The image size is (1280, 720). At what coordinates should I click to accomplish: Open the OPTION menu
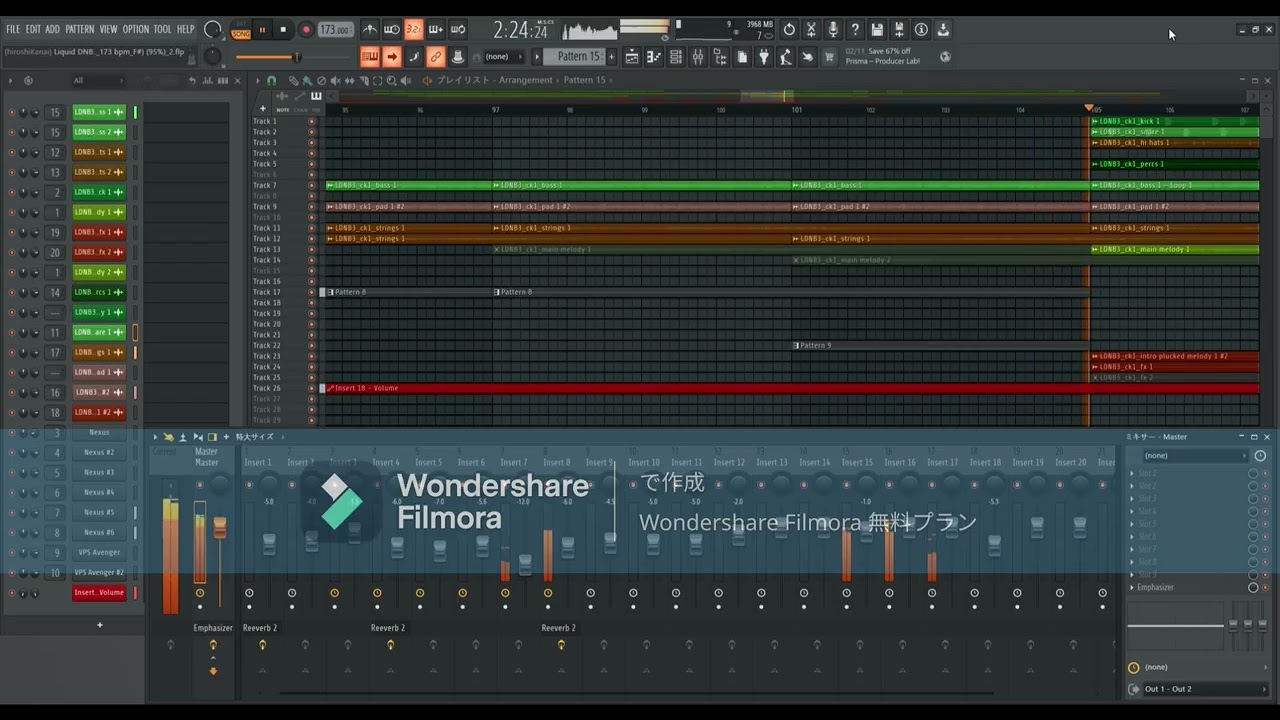pos(136,29)
